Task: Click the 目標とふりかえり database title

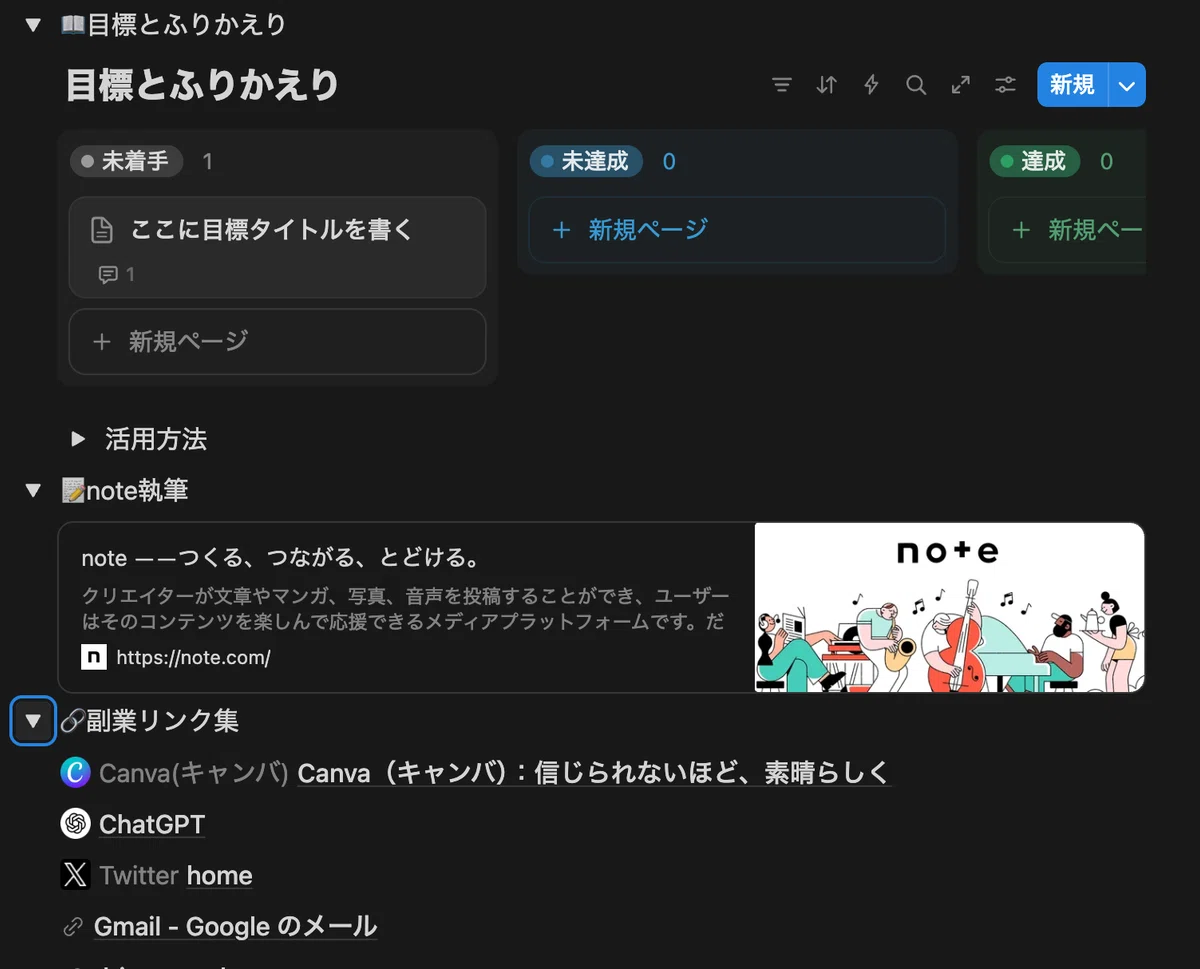Action: pos(202,85)
